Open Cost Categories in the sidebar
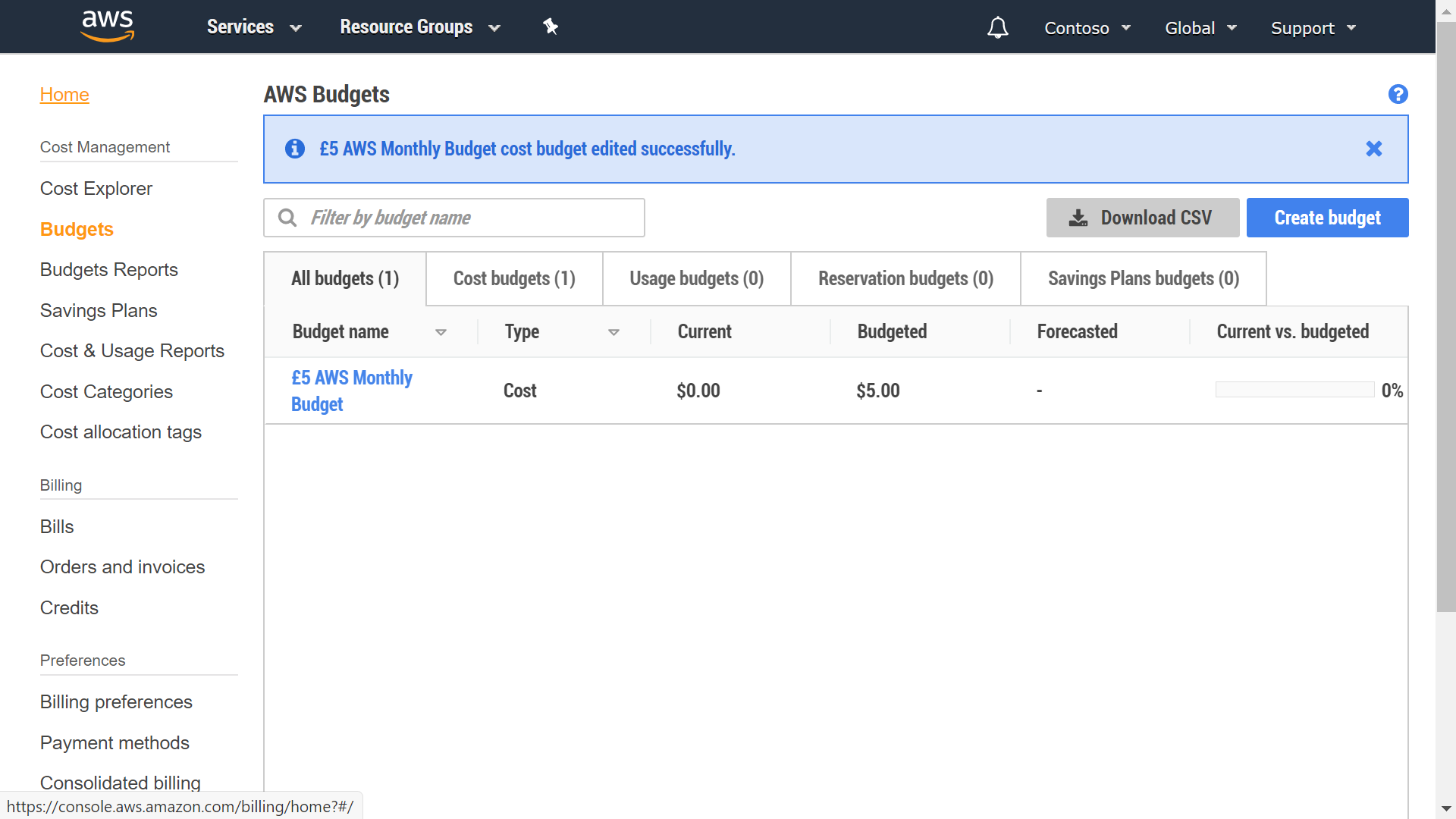 click(x=106, y=391)
